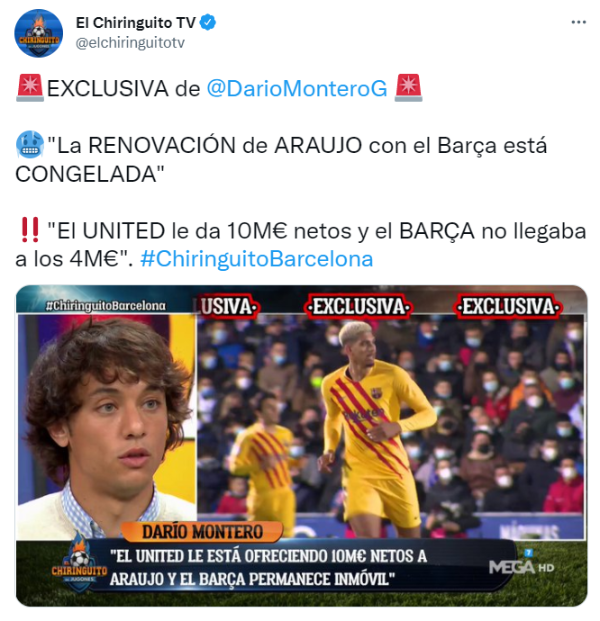Click the rightmost EXCLUSIVA badge in image
Screen dimensions: 600x621
[x=509, y=307]
